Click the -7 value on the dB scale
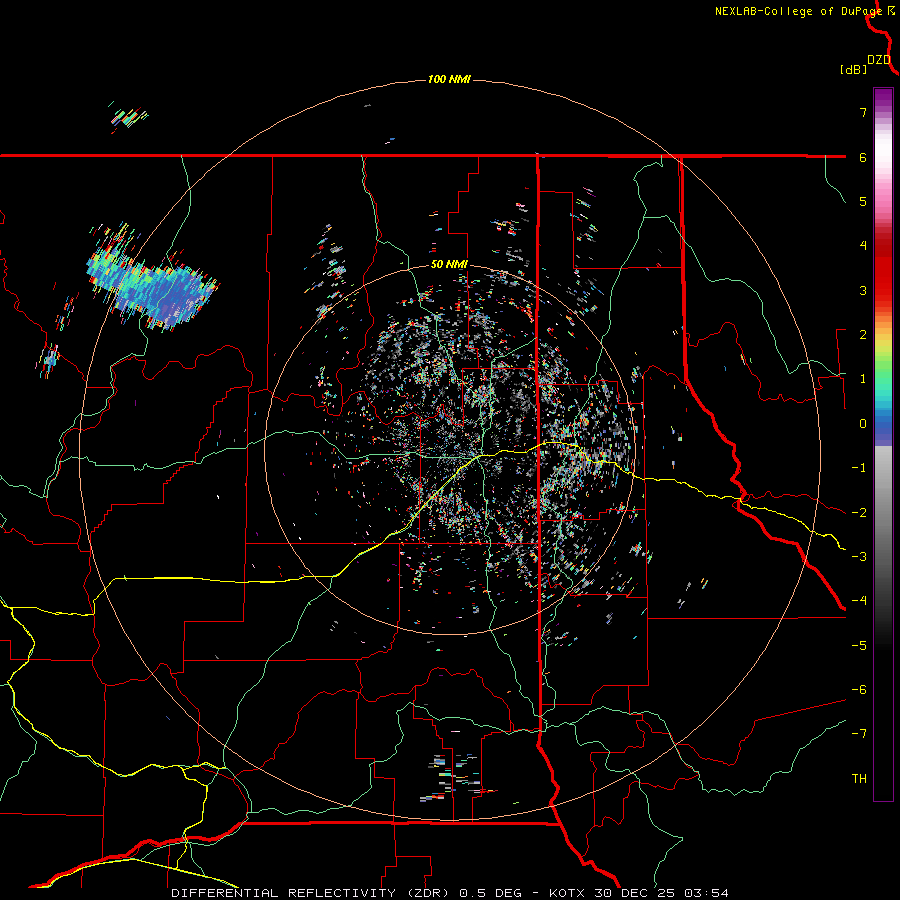This screenshot has width=900, height=900. point(859,734)
